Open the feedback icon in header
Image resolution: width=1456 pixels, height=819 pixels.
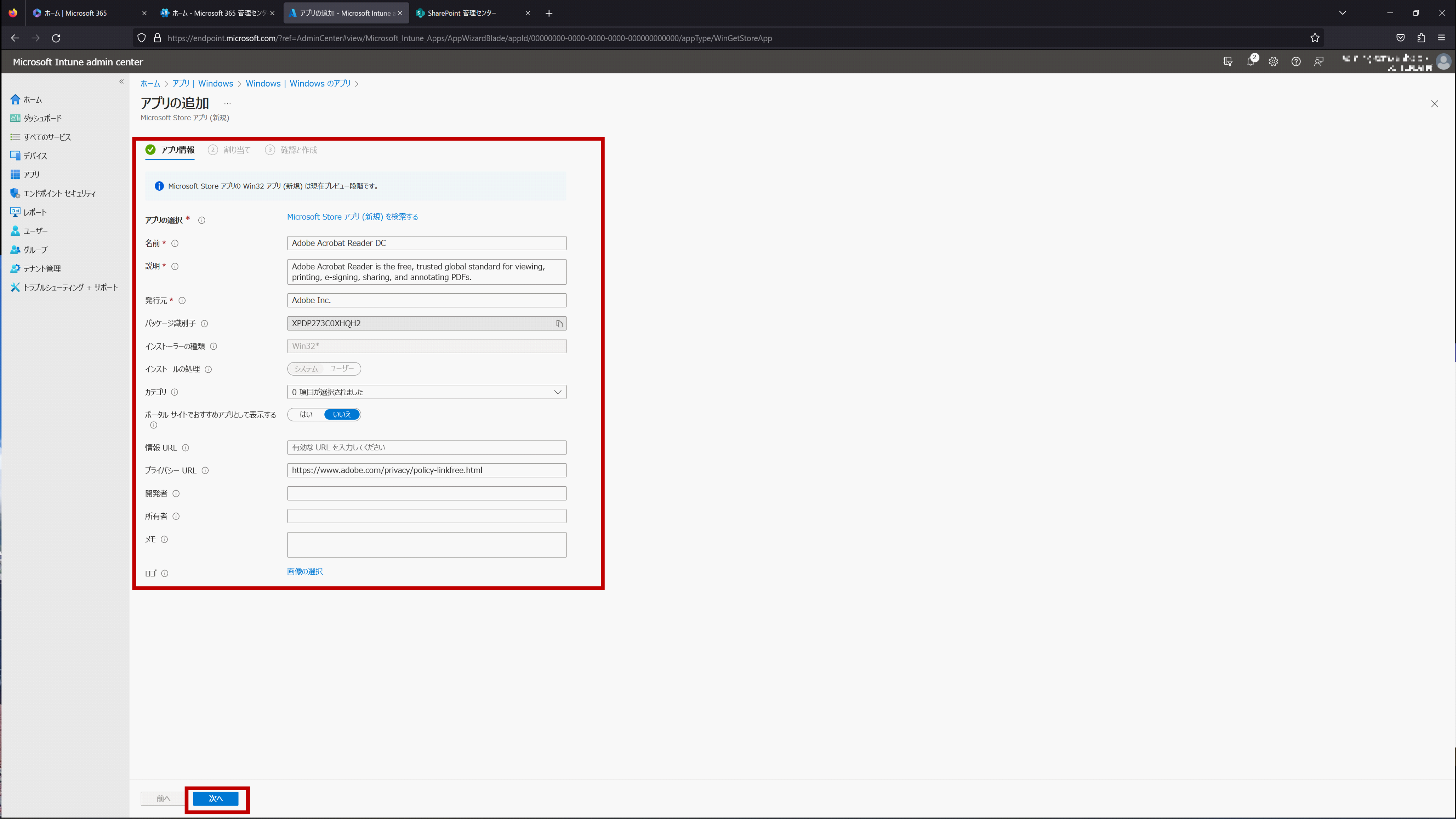[1319, 62]
